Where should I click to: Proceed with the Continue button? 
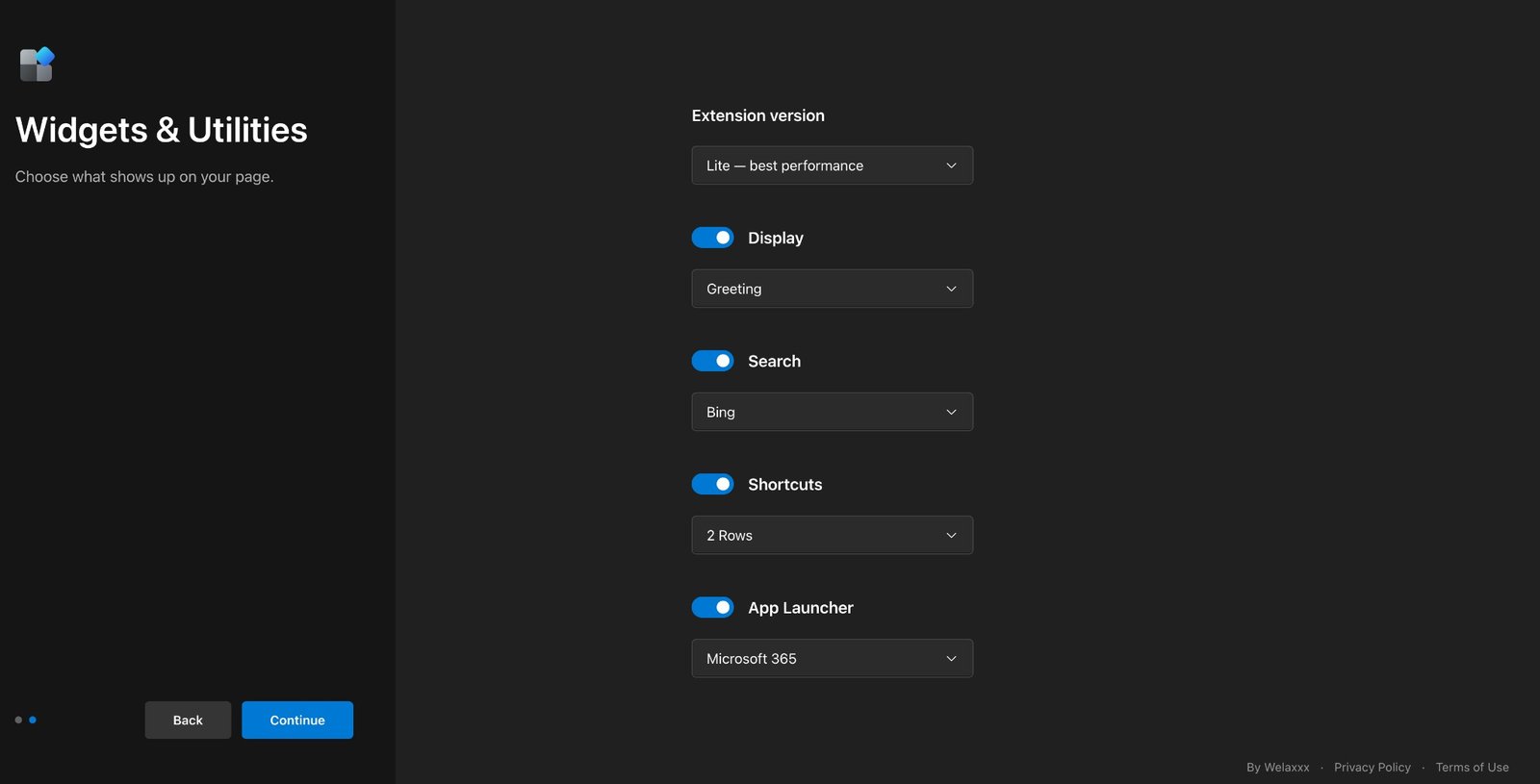[297, 720]
